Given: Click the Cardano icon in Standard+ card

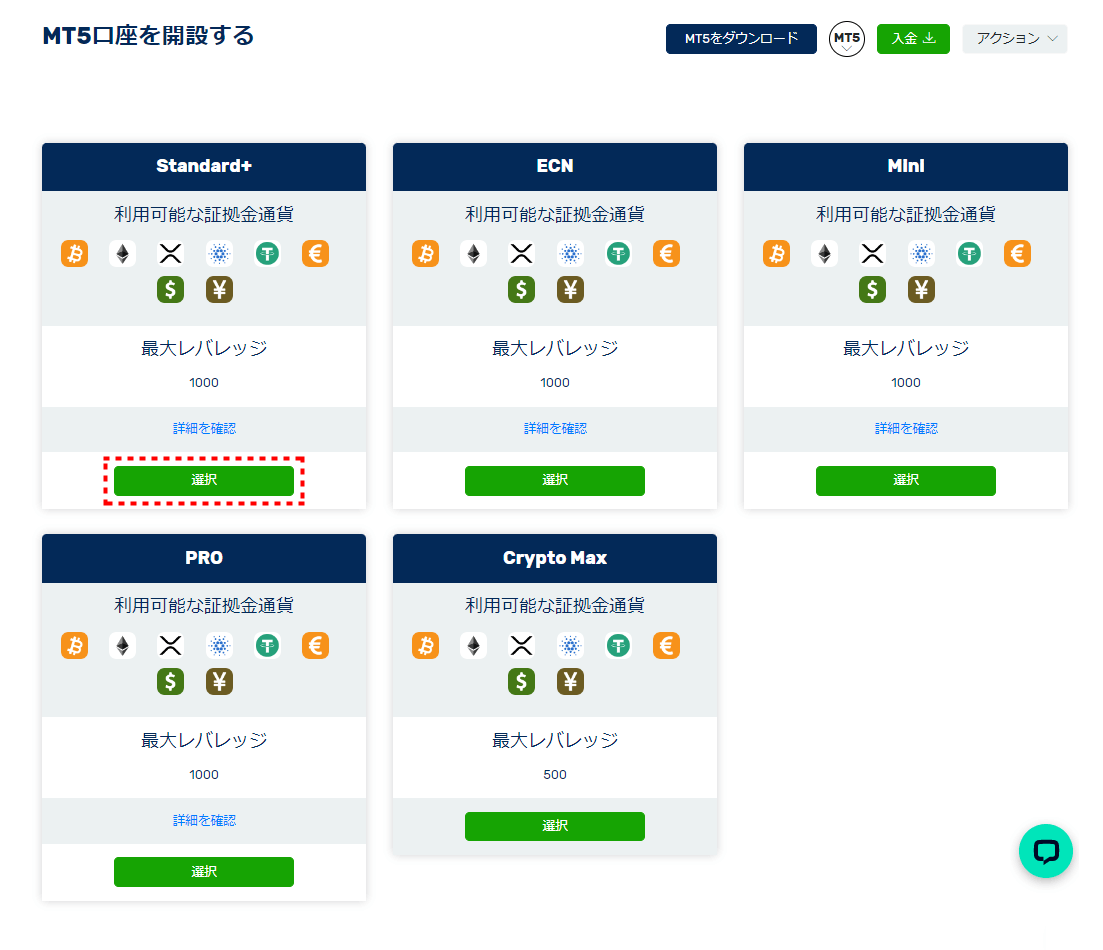Looking at the screenshot, I should coord(219,253).
